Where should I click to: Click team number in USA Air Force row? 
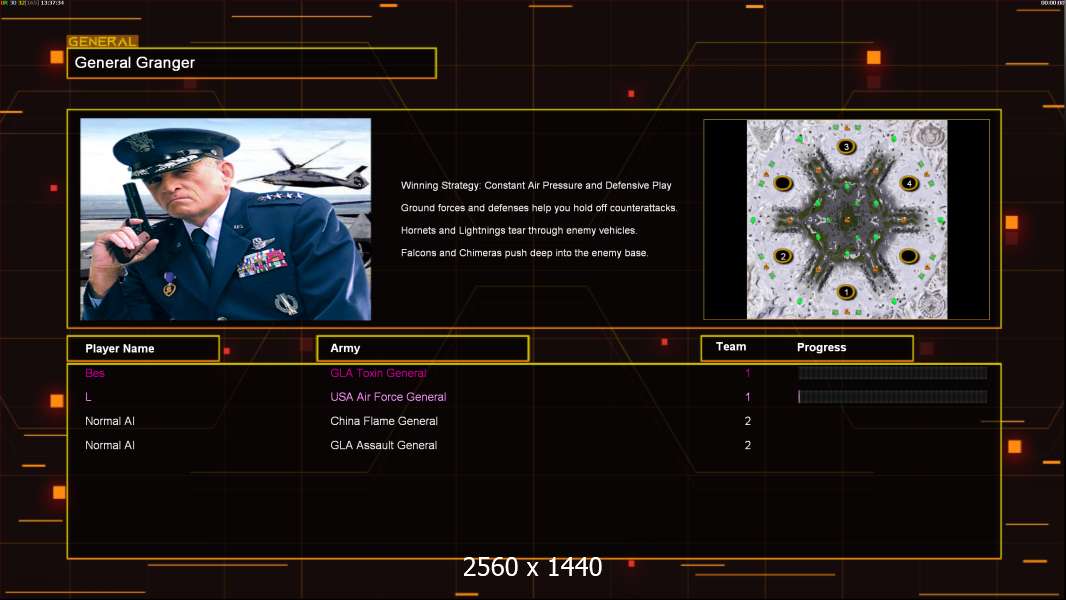point(748,397)
